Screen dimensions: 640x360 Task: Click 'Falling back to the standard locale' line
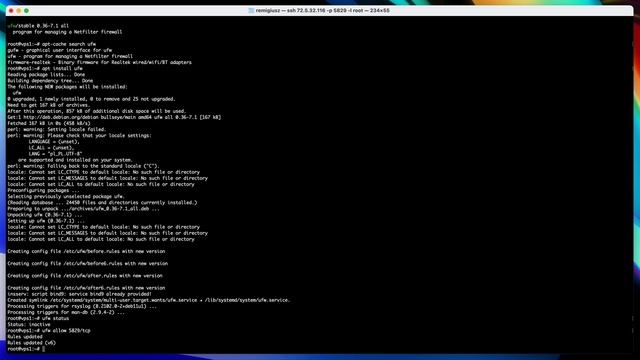click(83, 166)
